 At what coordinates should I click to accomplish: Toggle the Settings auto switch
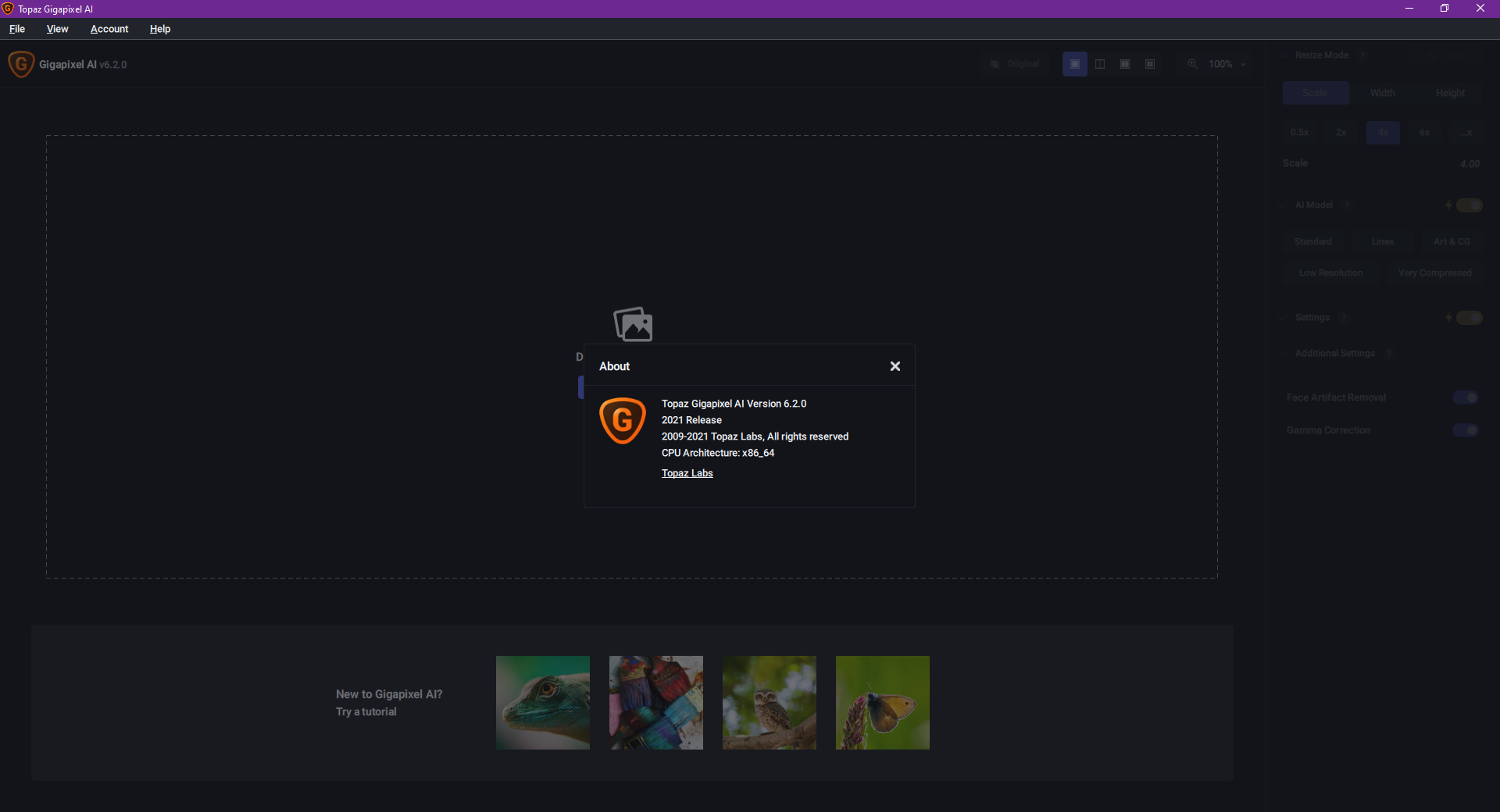(x=1470, y=318)
